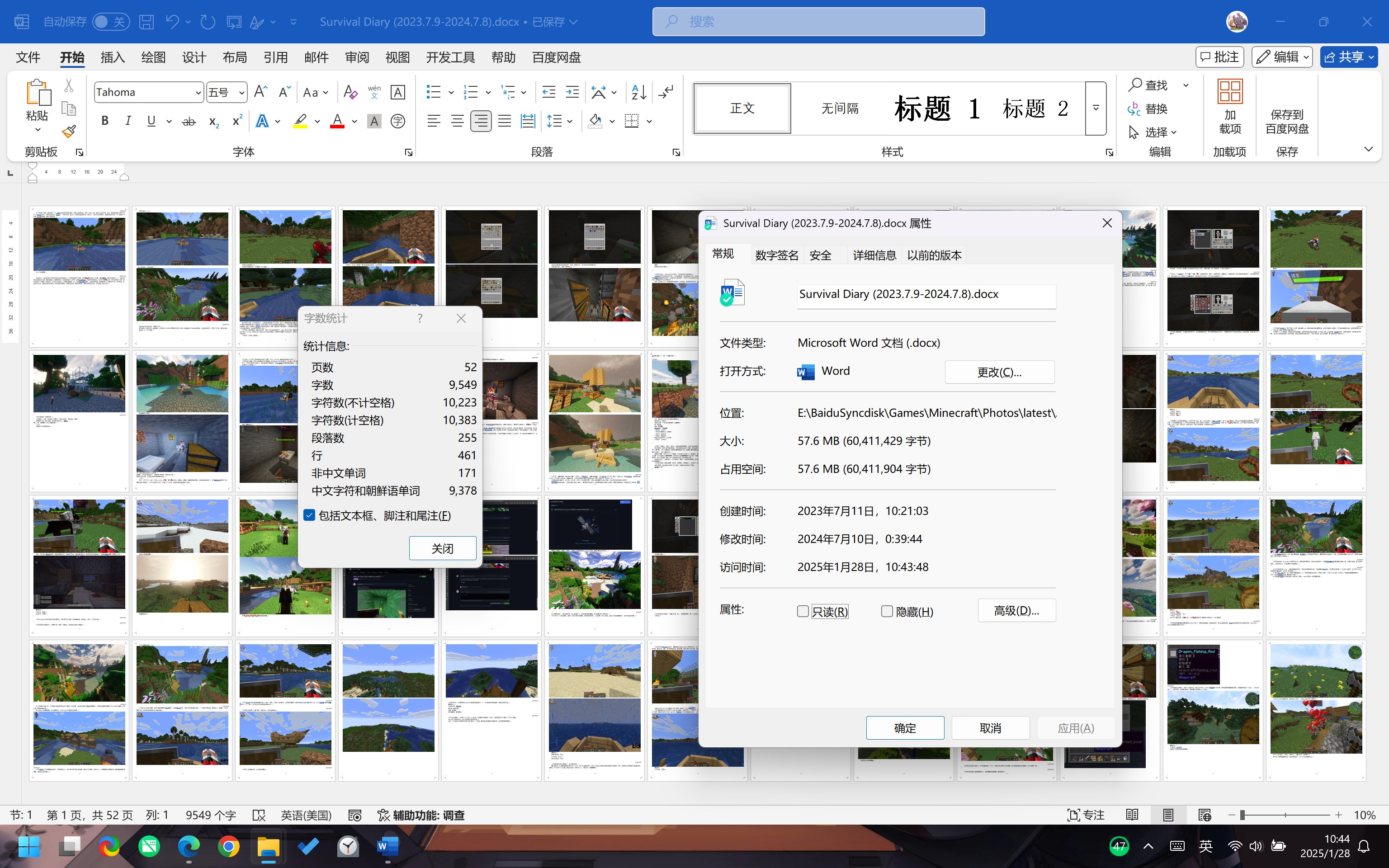The image size is (1389, 868).
Task: Click the red font color swatch button
Action: [x=337, y=121]
